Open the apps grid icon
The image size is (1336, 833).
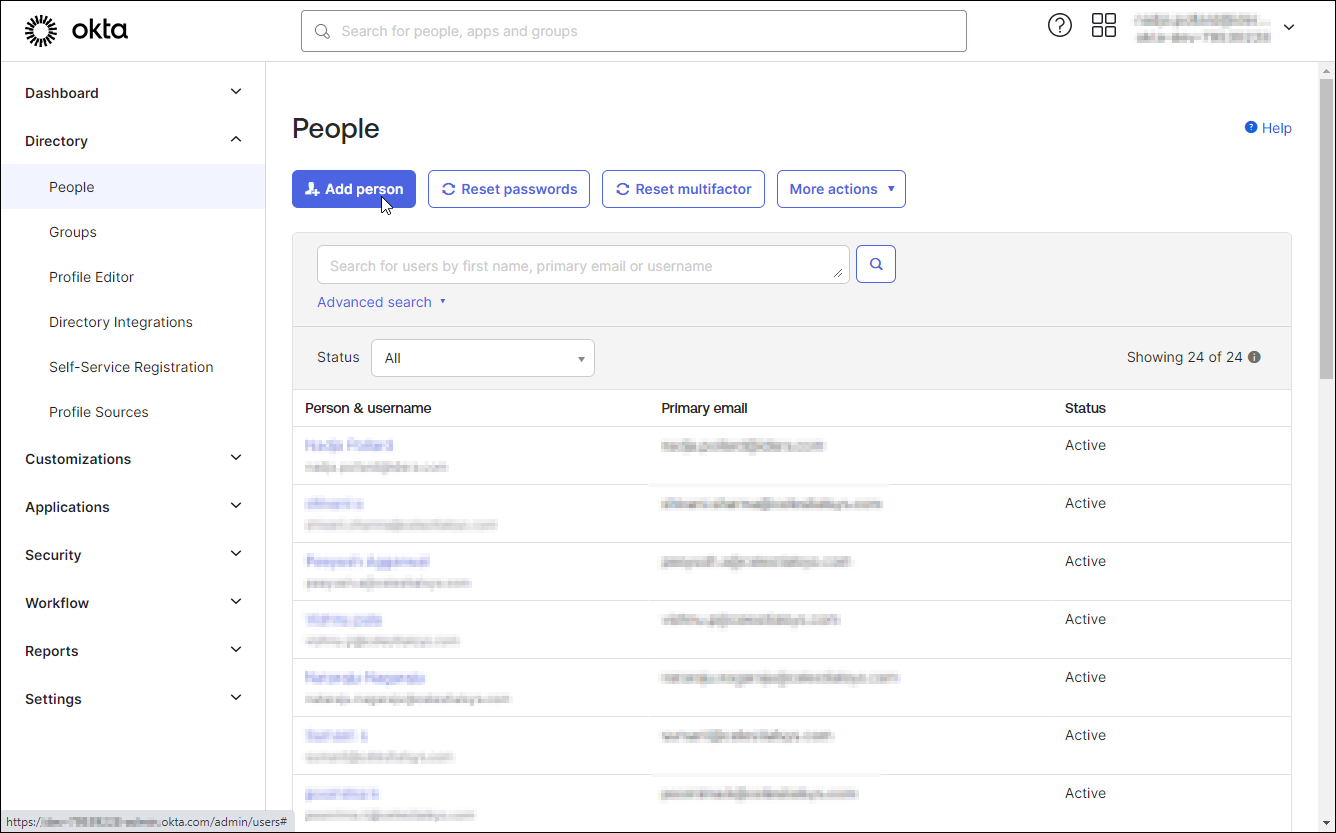(1104, 26)
